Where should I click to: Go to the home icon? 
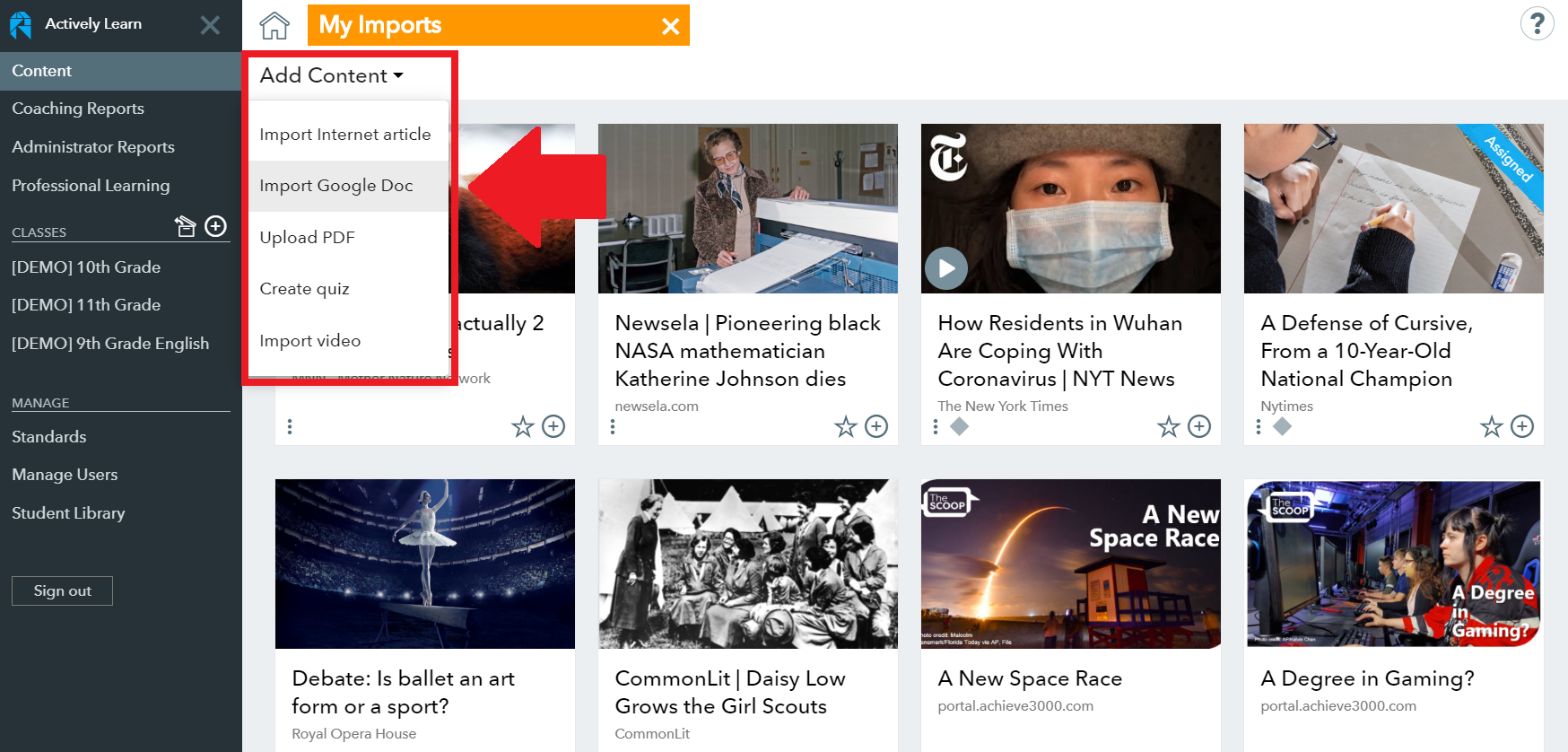(274, 25)
